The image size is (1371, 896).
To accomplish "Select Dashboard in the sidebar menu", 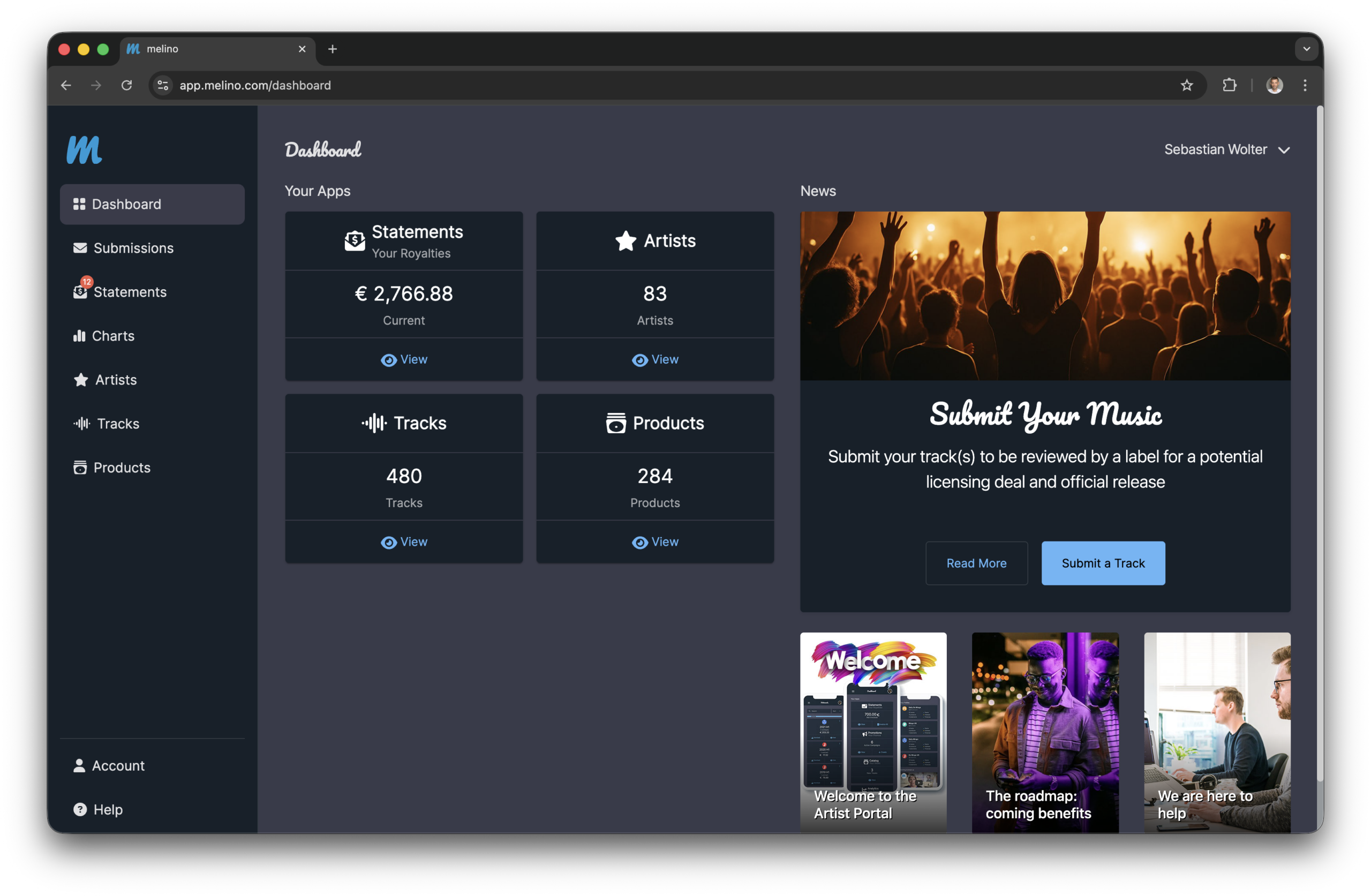I will pos(152,204).
